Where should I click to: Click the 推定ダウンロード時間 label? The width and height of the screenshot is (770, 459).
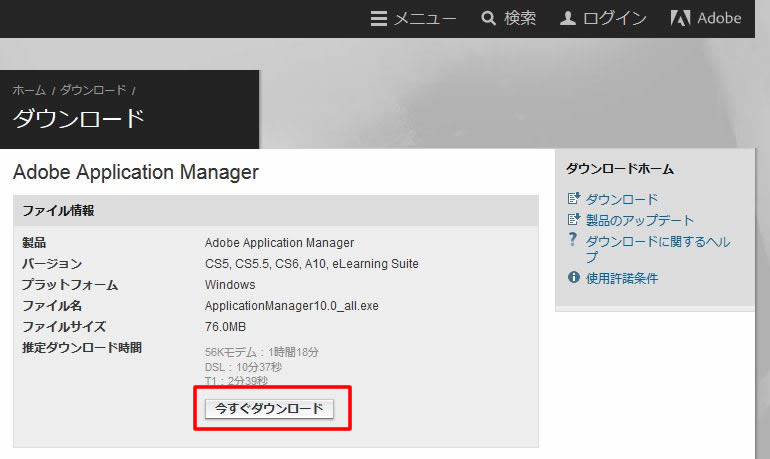82,348
